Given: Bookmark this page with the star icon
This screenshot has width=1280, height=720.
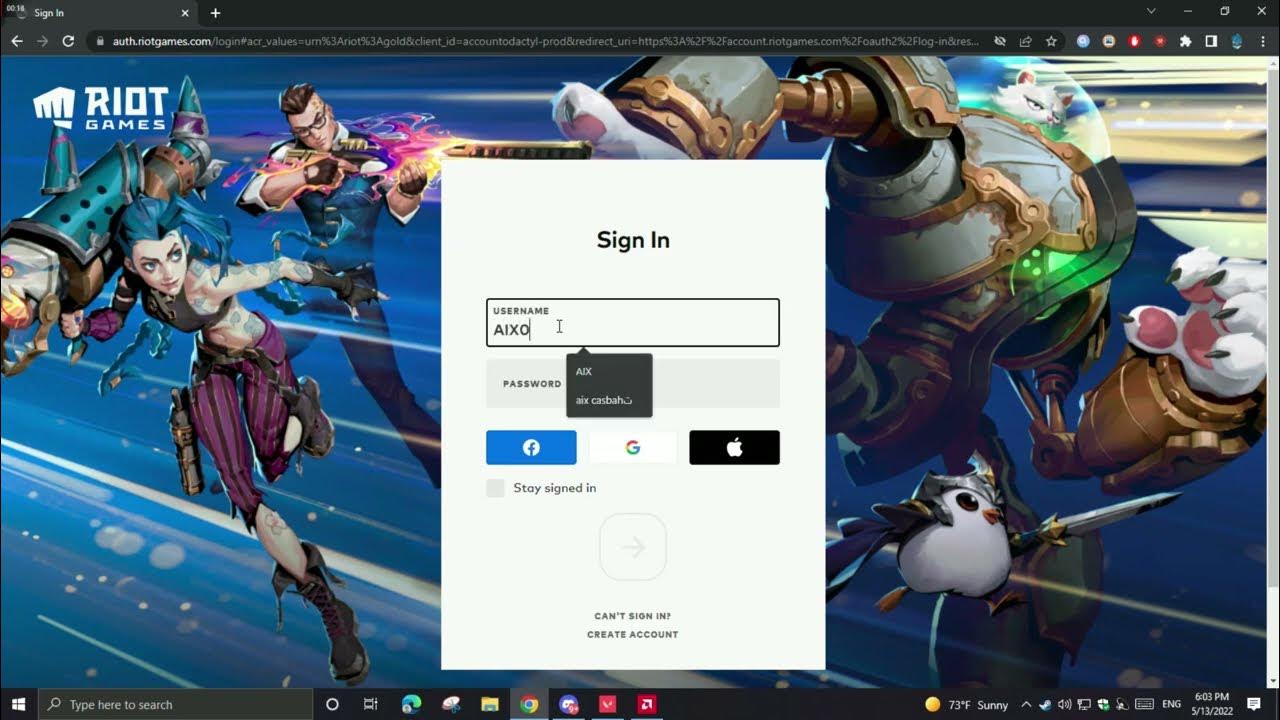Looking at the screenshot, I should [1051, 41].
